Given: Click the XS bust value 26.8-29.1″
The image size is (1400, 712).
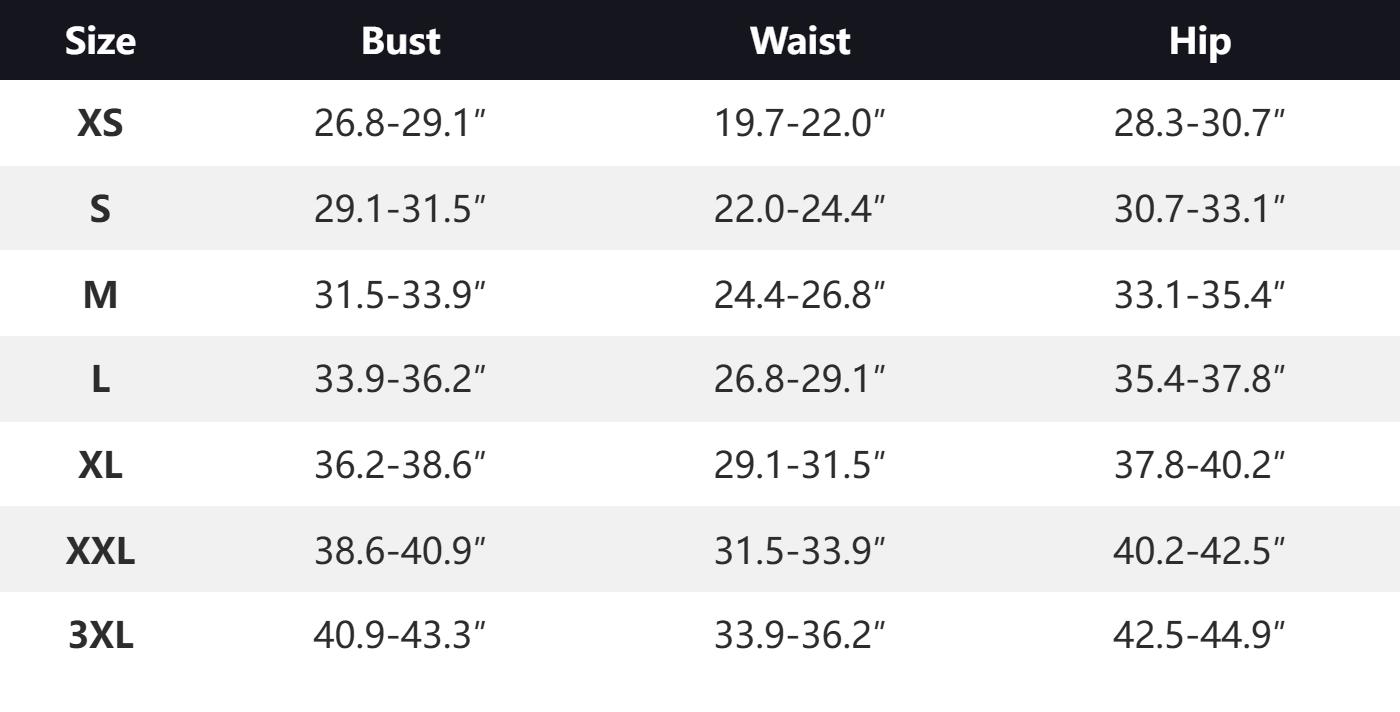Looking at the screenshot, I should click(400, 124).
